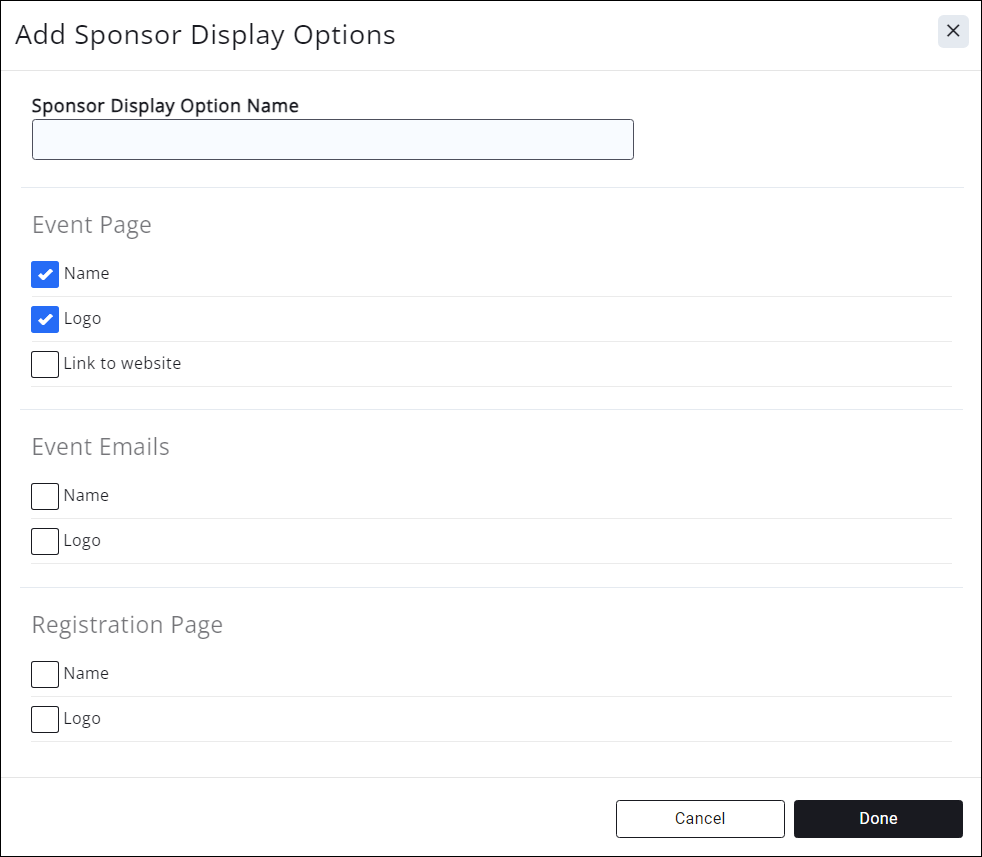Check the Event Emails Logo checkbox
Screen dimensions: 982x857
[45, 541]
